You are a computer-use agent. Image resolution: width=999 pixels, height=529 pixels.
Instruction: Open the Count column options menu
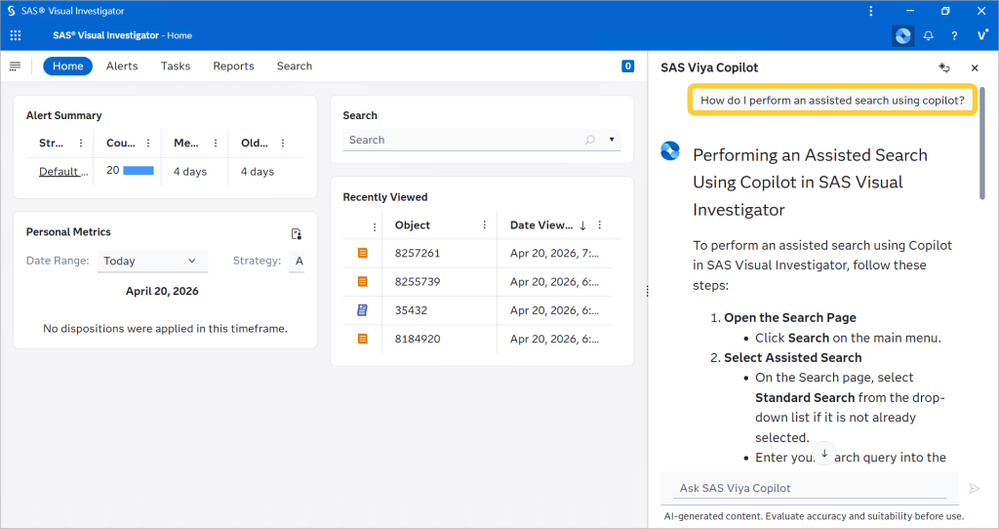tap(148, 143)
